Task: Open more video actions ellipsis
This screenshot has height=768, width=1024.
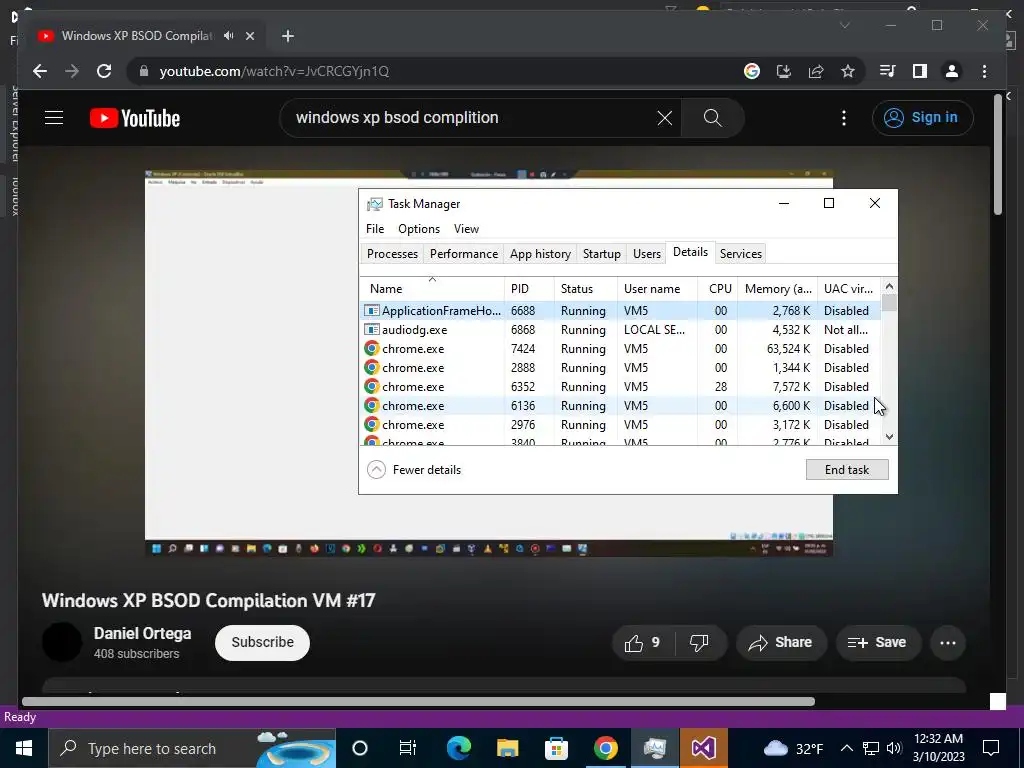Action: (x=948, y=643)
